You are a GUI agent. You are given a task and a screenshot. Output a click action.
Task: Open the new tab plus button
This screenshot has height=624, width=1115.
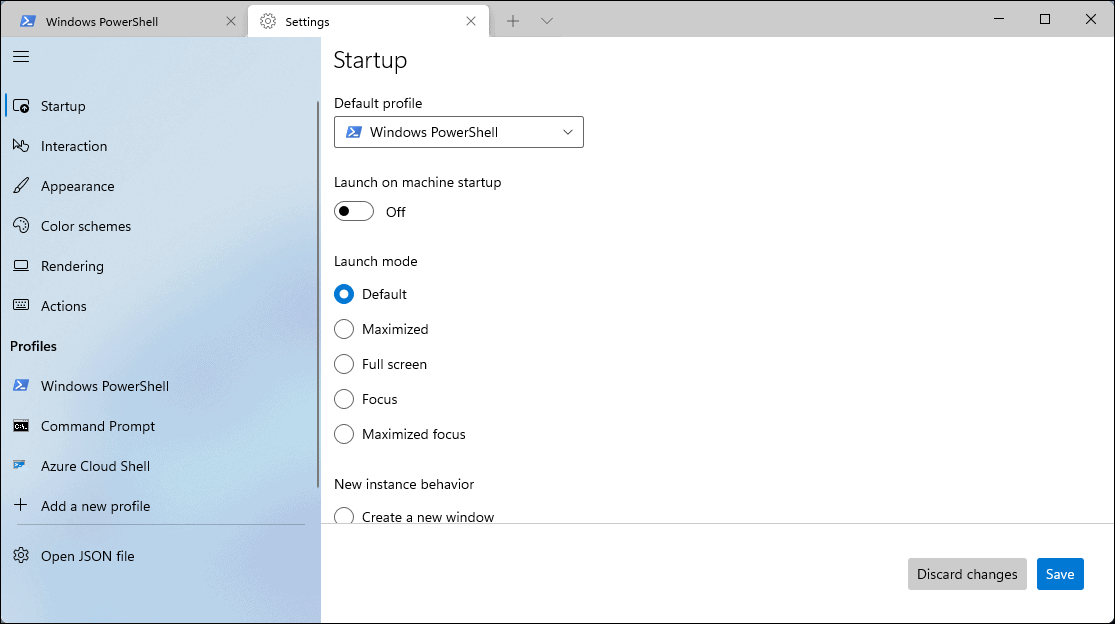pos(513,20)
